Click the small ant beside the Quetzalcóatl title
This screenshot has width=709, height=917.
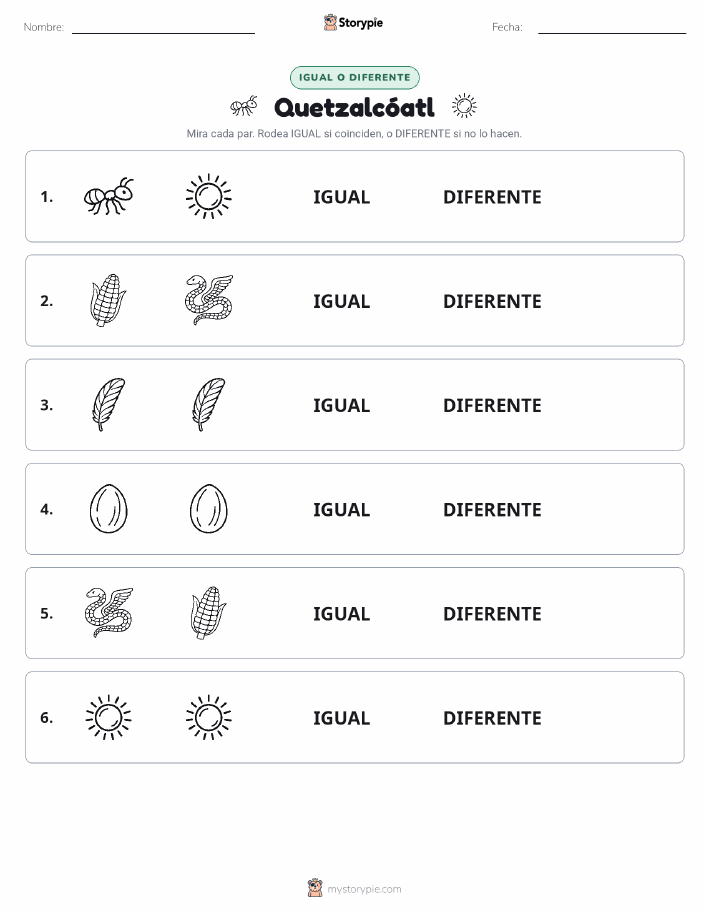[x=244, y=106]
